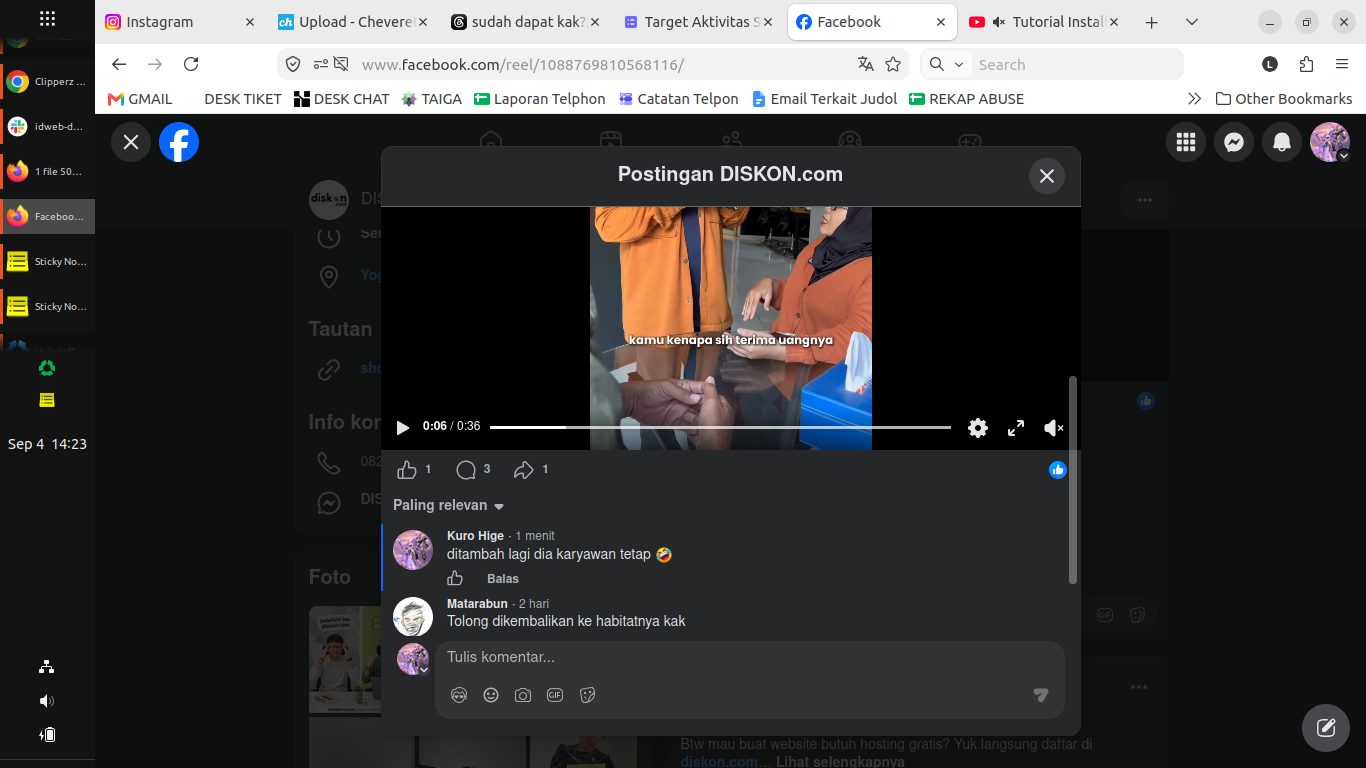The height and width of the screenshot is (768, 1366).
Task: Reply to Kuro Hige with Balas
Action: point(503,579)
